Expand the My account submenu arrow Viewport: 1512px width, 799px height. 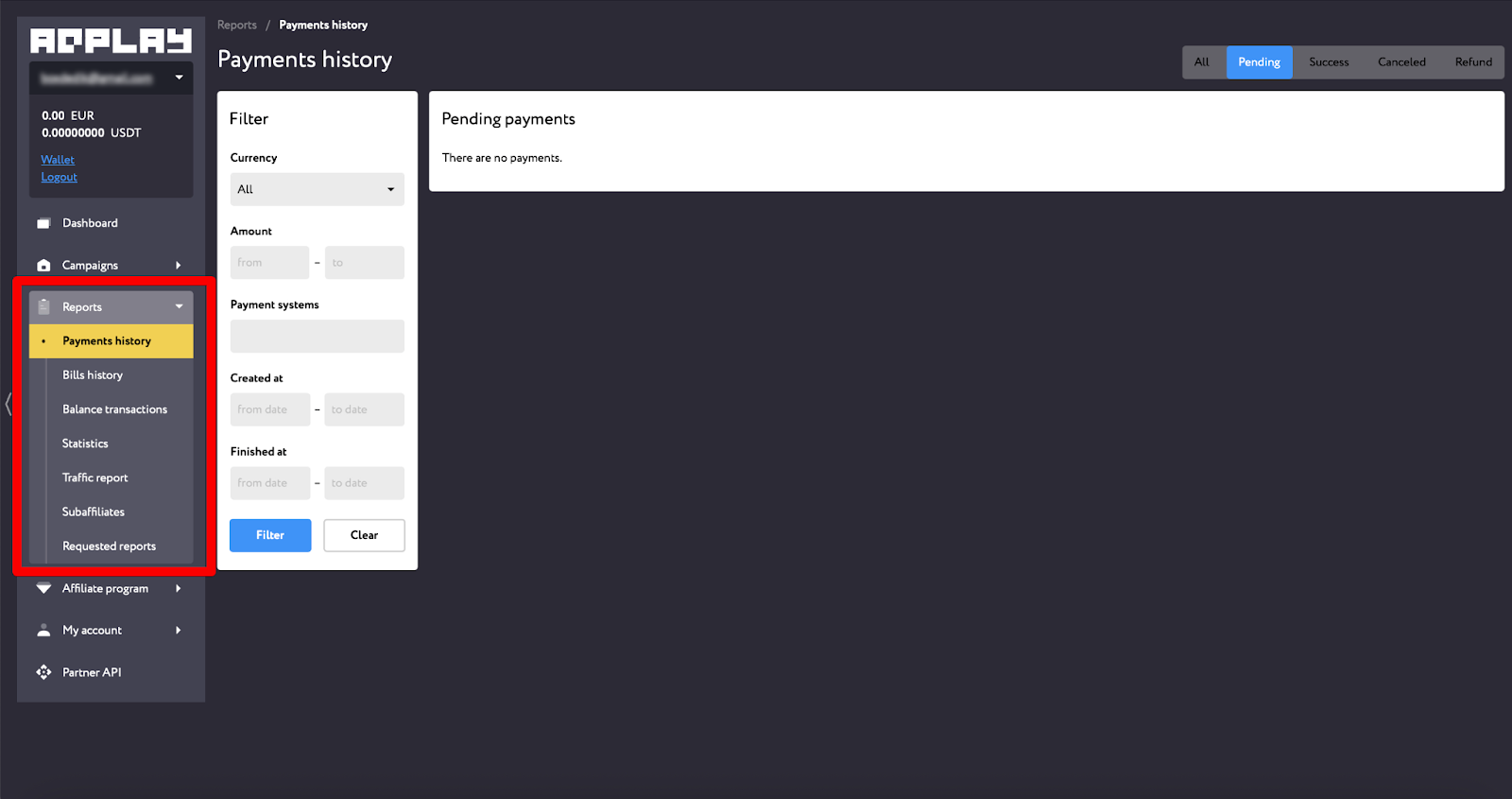coord(178,630)
